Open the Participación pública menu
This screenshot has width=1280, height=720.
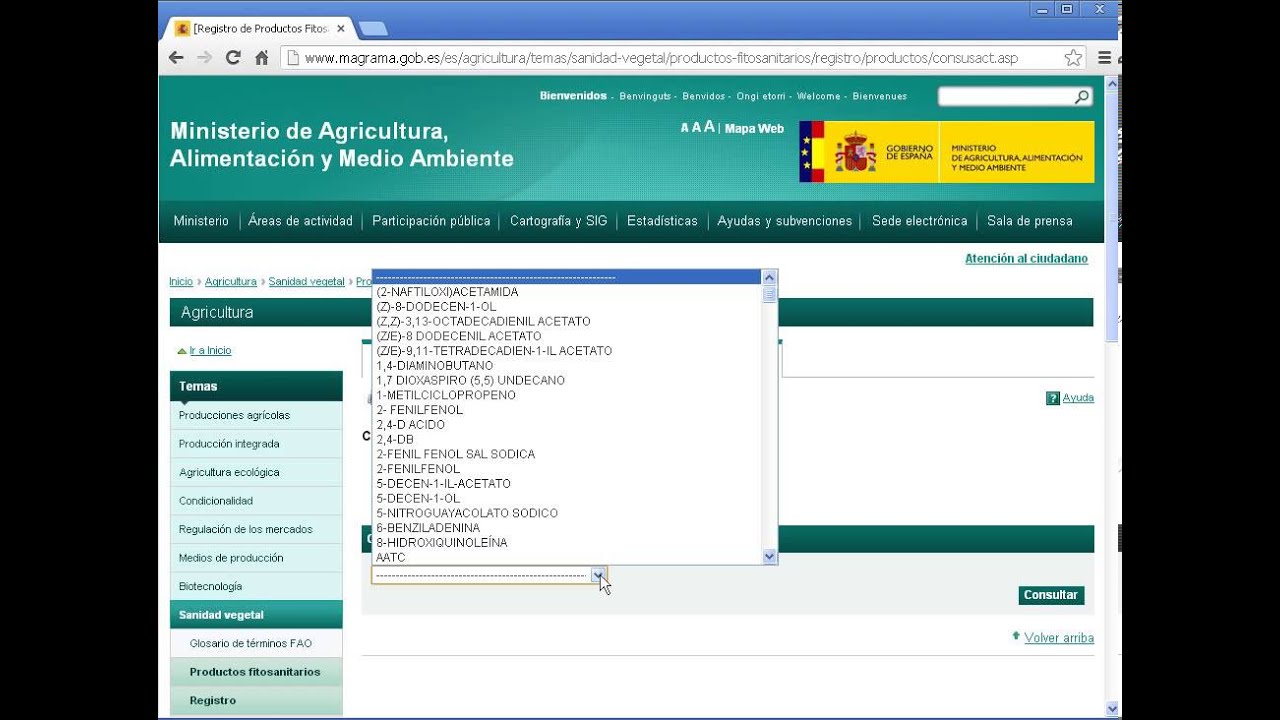pos(431,221)
